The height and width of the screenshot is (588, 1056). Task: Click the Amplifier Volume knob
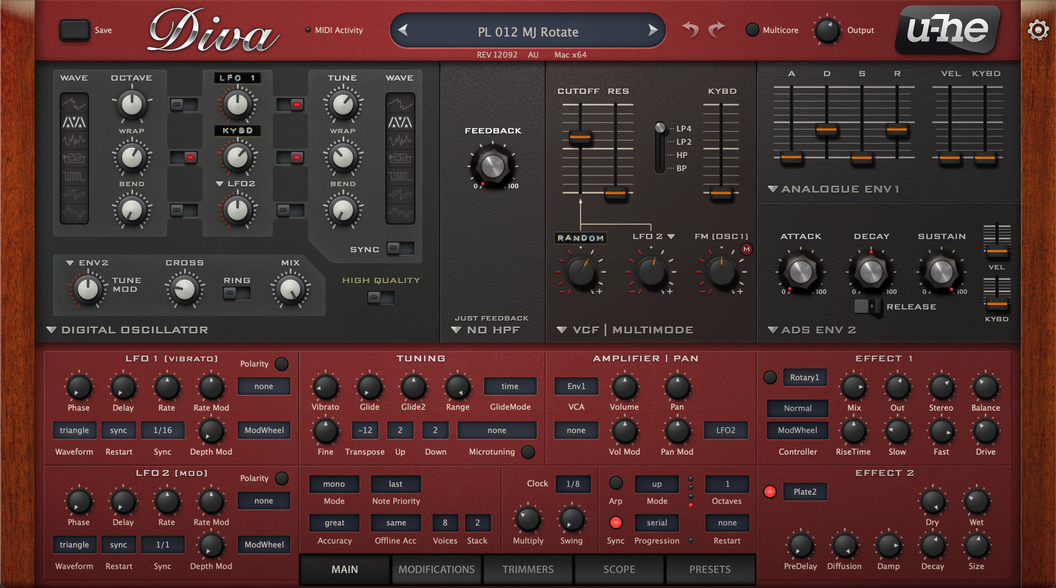(x=624, y=387)
